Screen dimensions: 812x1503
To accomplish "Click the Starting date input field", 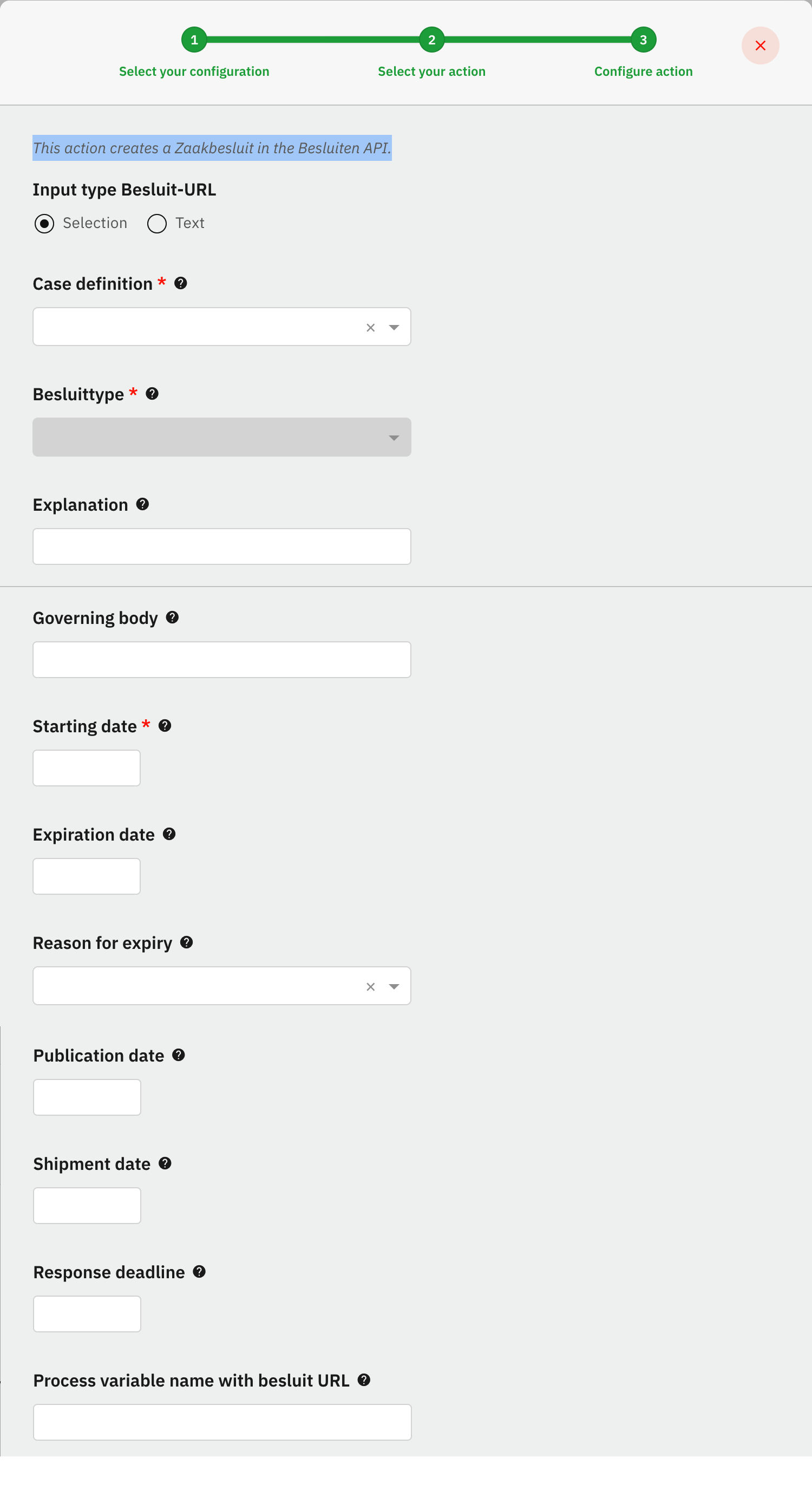I will 86,768.
